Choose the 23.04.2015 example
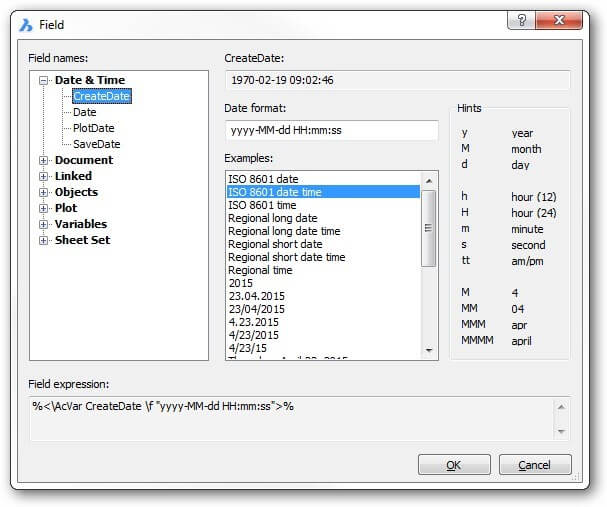This screenshot has width=607, height=507. click(x=323, y=296)
